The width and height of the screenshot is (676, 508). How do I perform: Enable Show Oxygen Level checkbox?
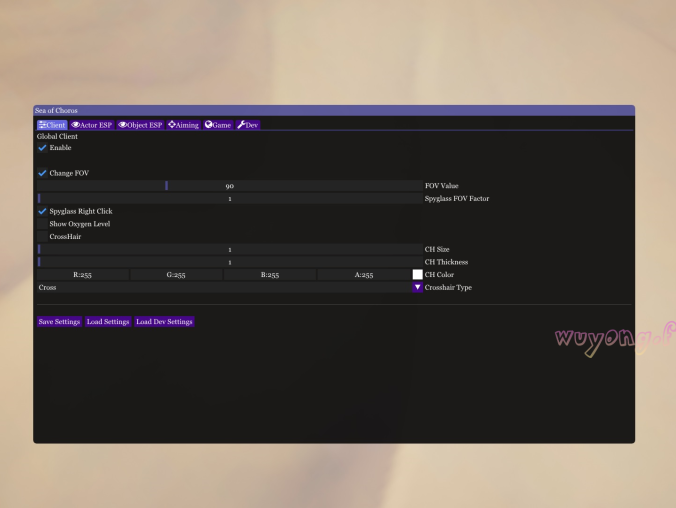pos(42,224)
